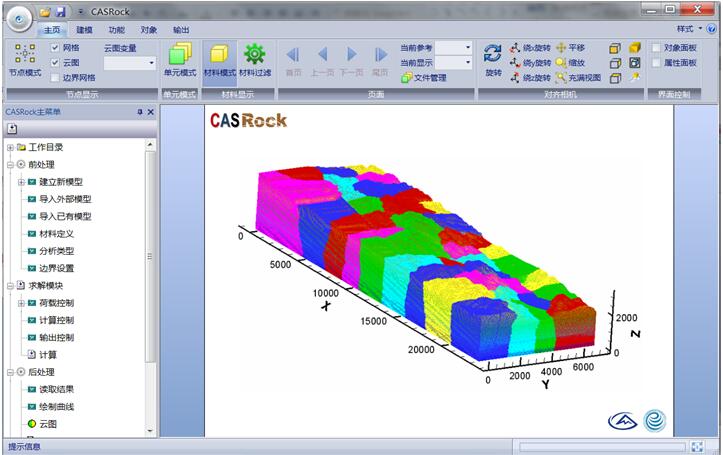Check the 对象面板 object panel box

click(656, 47)
